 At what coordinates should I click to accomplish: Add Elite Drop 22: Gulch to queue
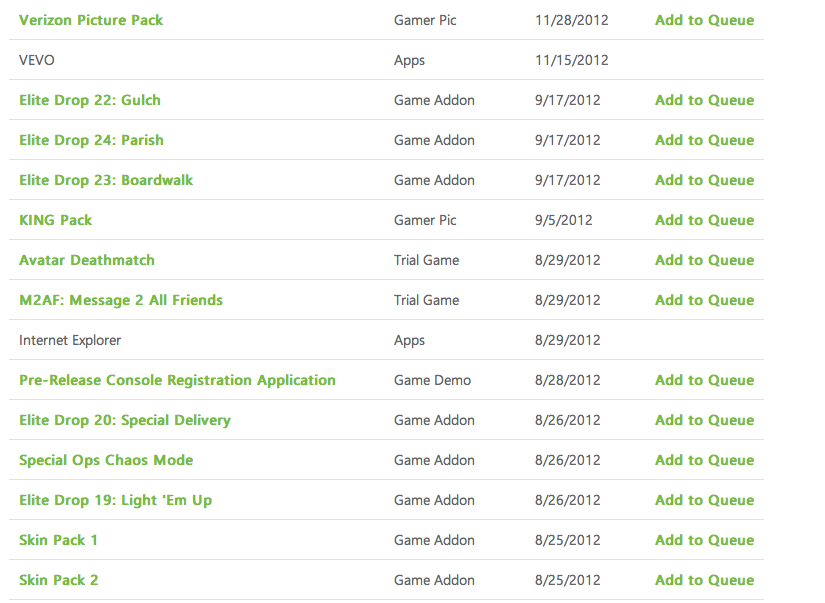point(704,100)
